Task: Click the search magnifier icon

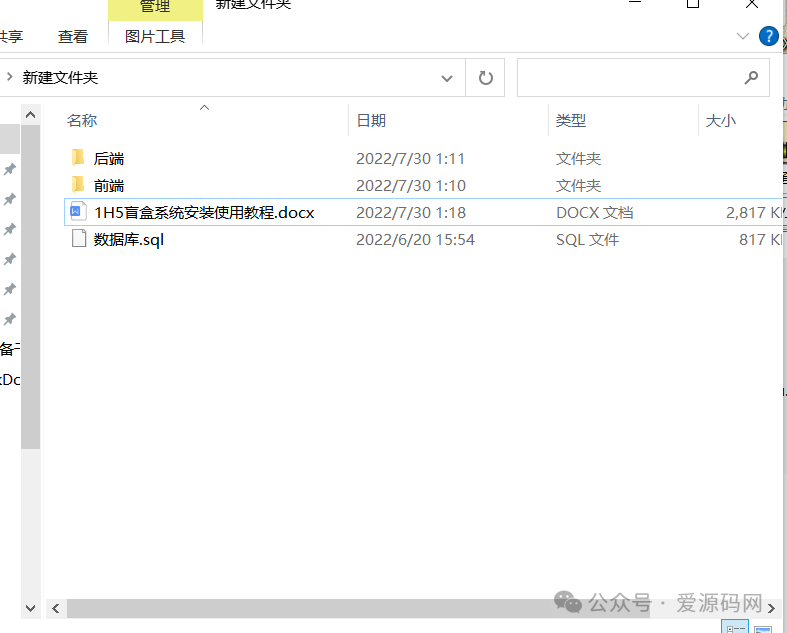Action: (x=751, y=78)
